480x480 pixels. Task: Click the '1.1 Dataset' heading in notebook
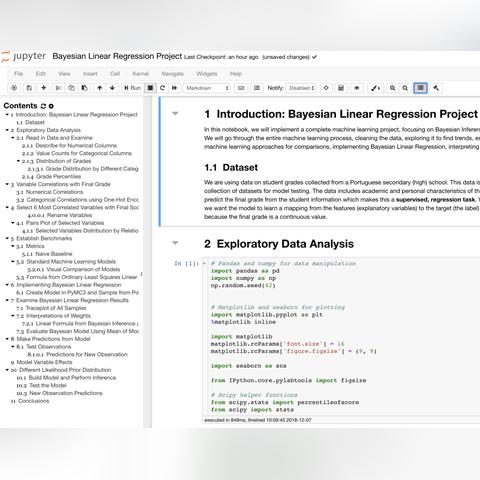pyautogui.click(x=231, y=167)
